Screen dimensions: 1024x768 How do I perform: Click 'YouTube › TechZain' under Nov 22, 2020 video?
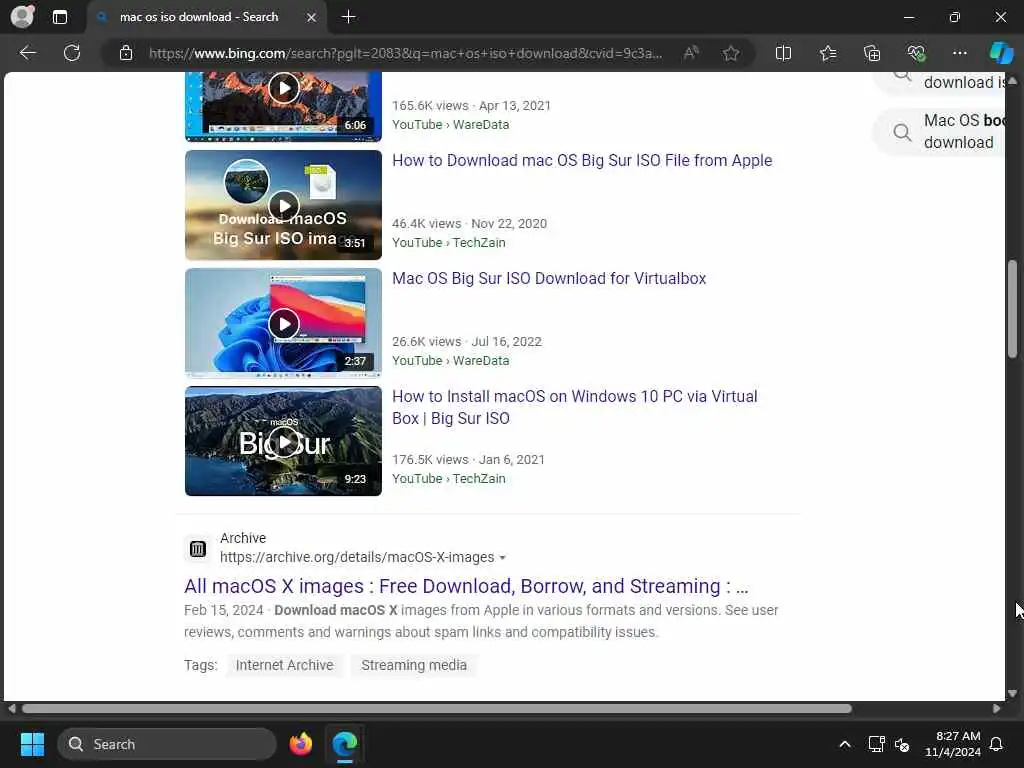[x=449, y=243]
